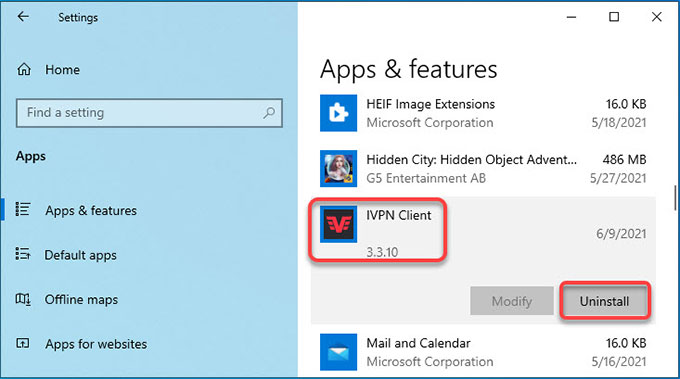Open Default apps section
Viewport: 680px width, 379px height.
[81, 255]
